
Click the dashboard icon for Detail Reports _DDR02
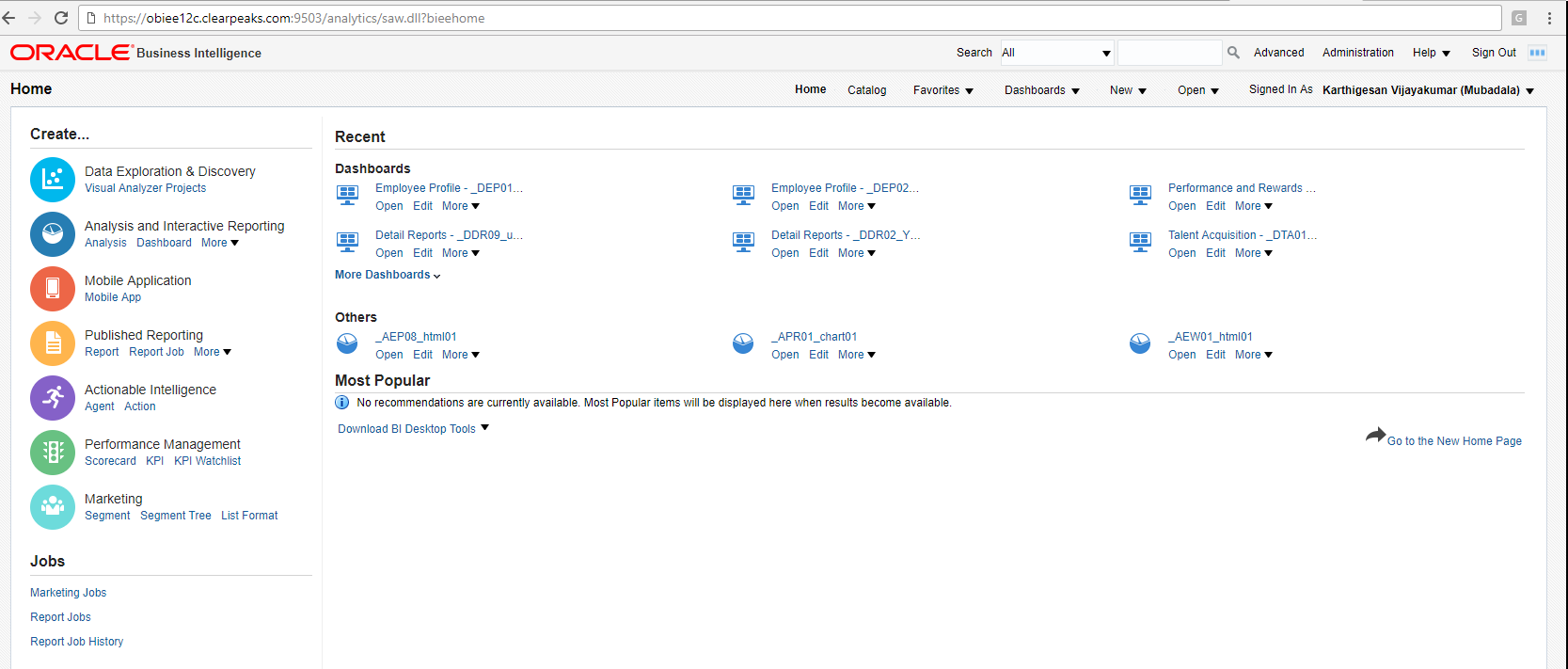(x=744, y=243)
